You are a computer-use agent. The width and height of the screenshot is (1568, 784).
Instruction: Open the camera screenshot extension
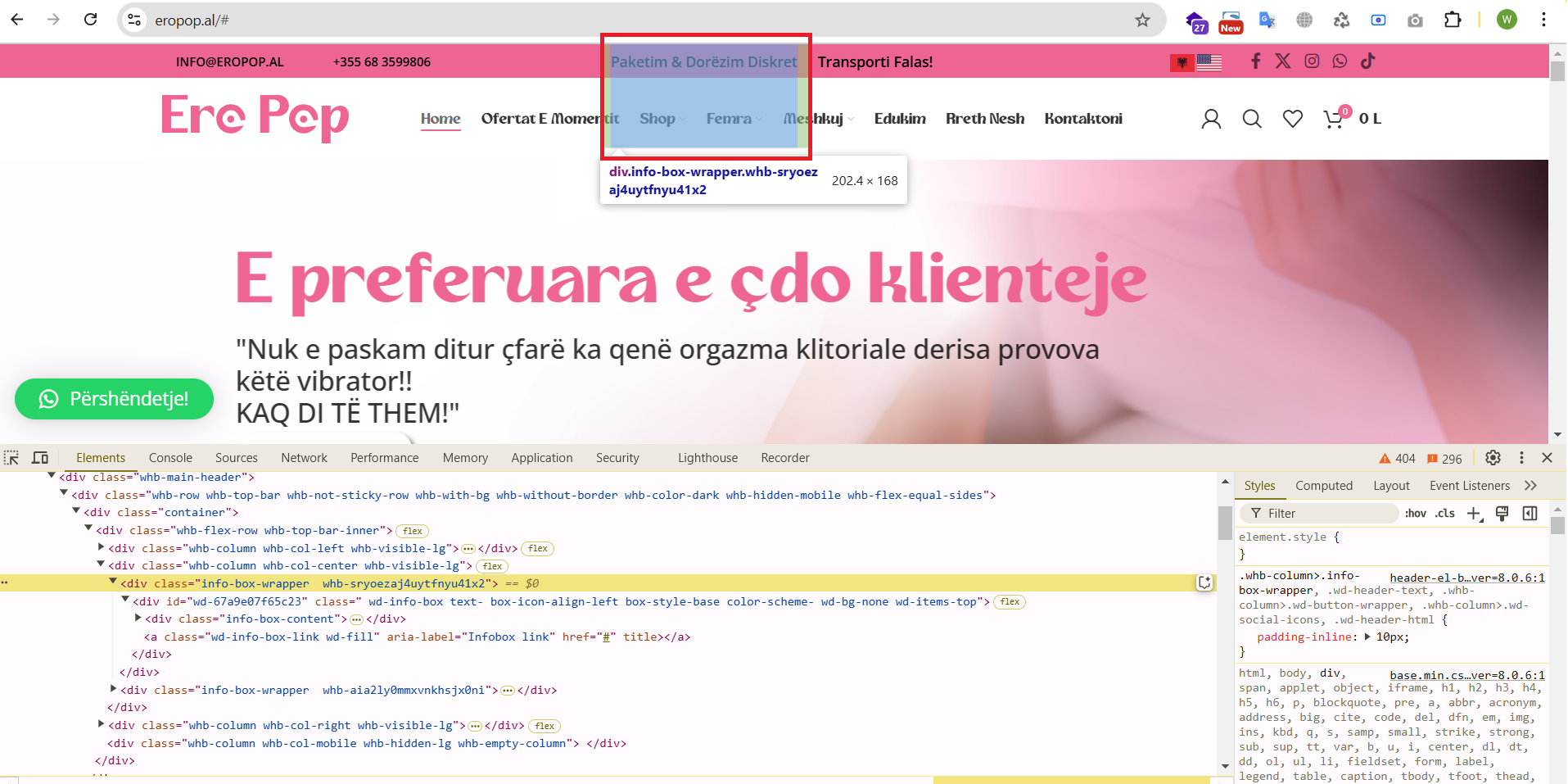click(1415, 20)
